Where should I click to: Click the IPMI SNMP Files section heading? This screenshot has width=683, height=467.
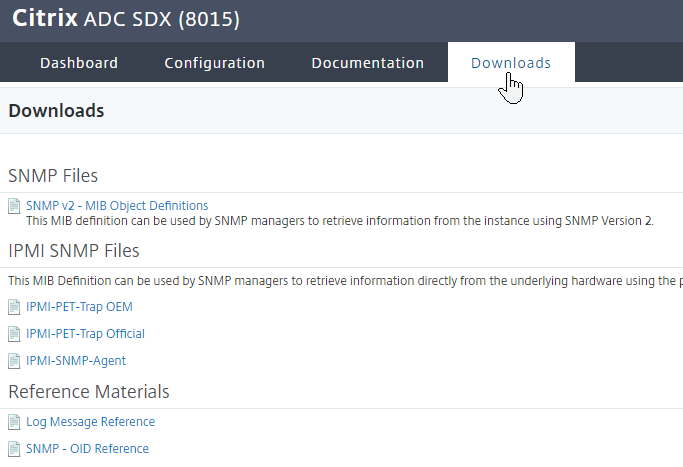click(74, 251)
